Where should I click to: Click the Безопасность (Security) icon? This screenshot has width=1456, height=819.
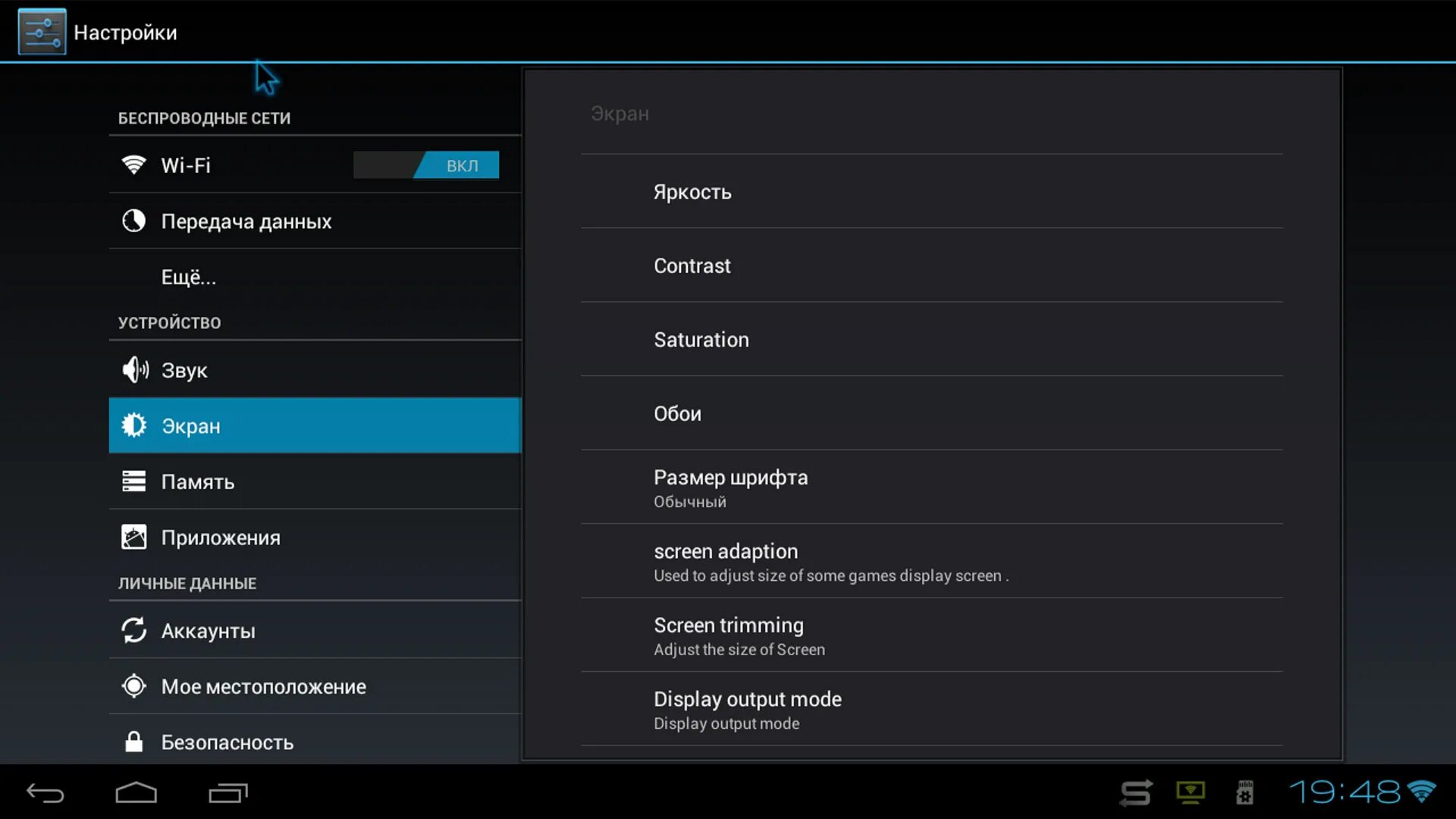(134, 742)
